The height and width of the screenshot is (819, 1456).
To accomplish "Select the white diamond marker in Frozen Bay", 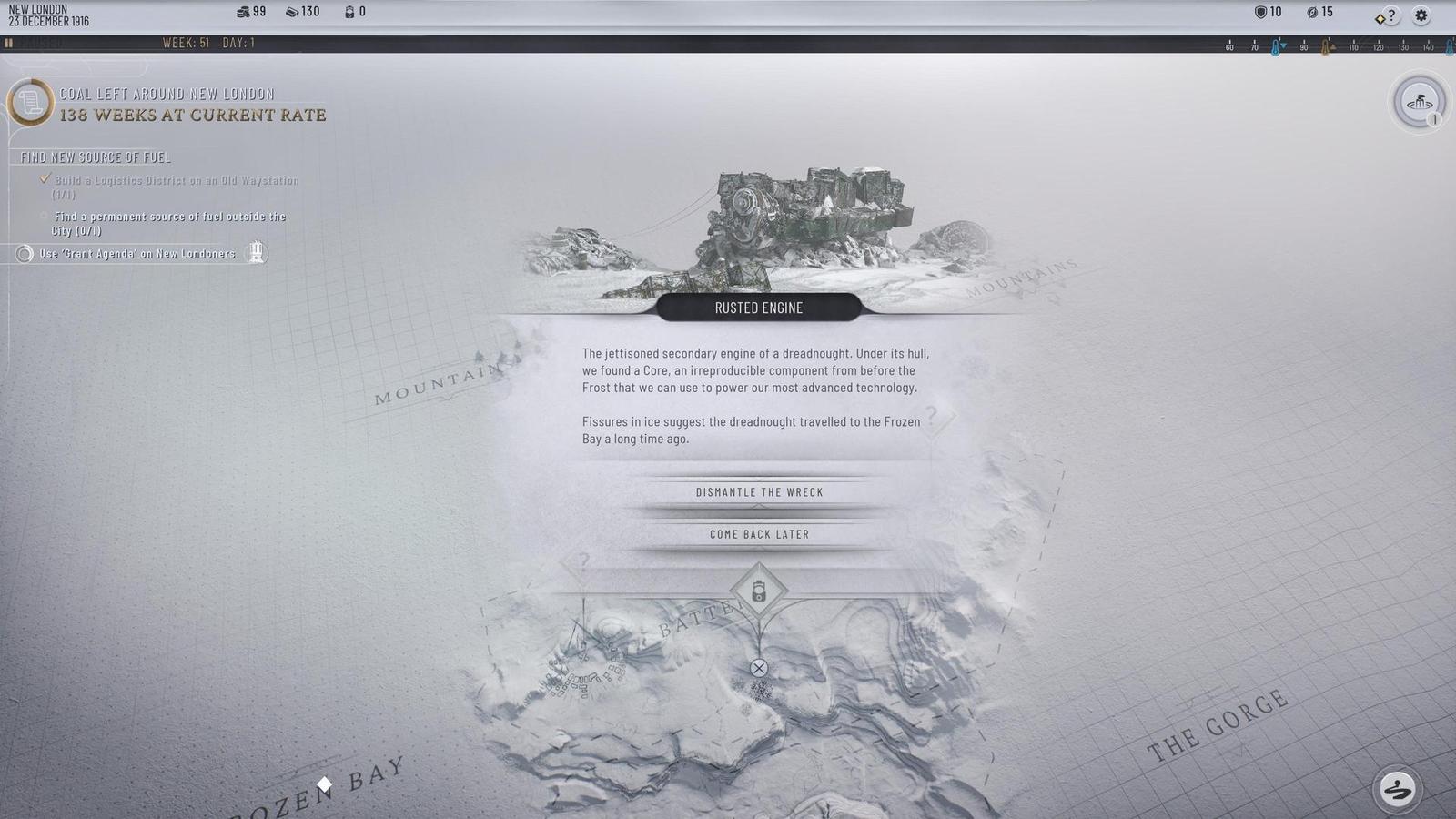I will tap(324, 784).
